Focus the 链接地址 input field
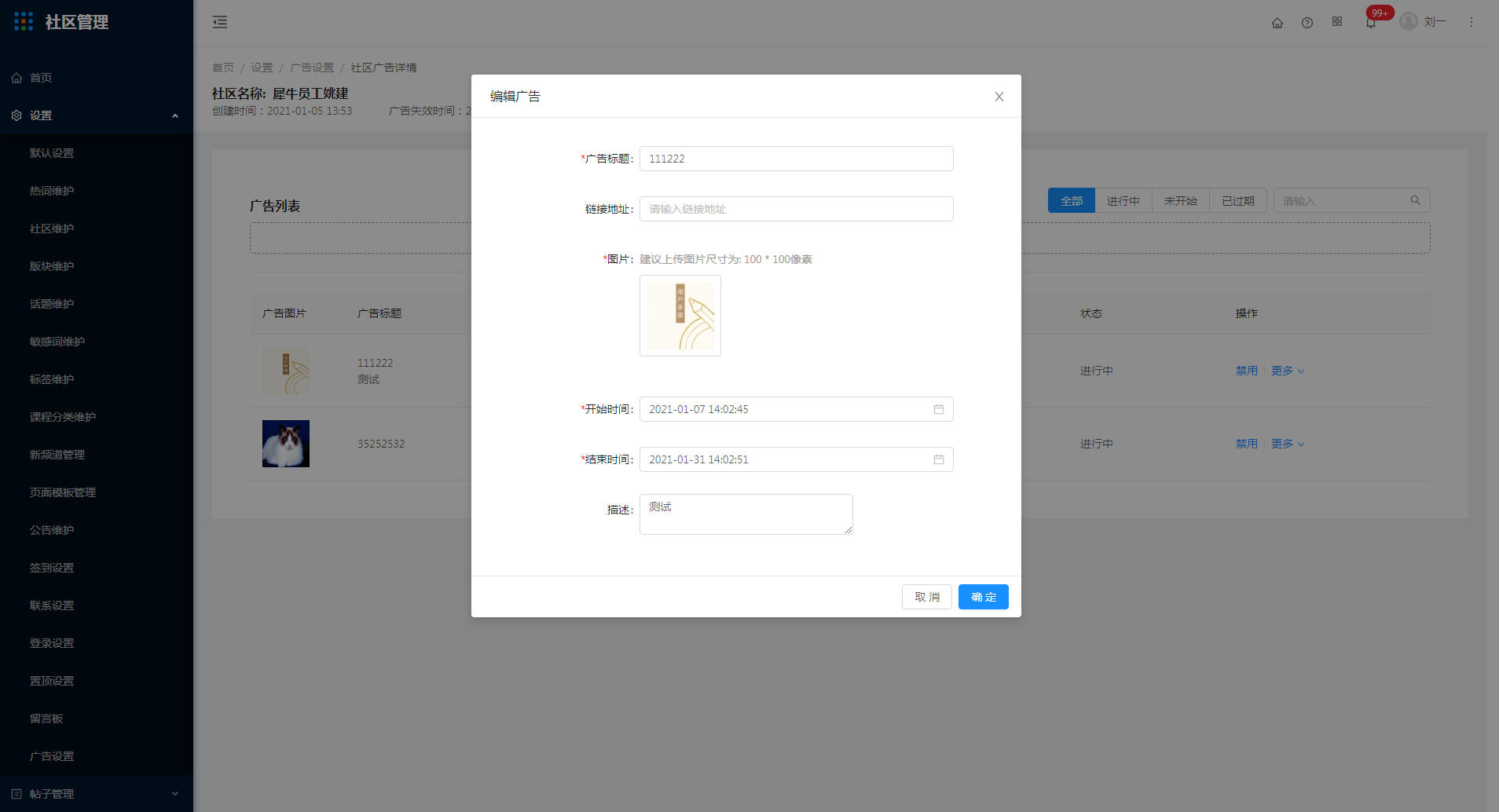The width and height of the screenshot is (1499, 812). (797, 209)
